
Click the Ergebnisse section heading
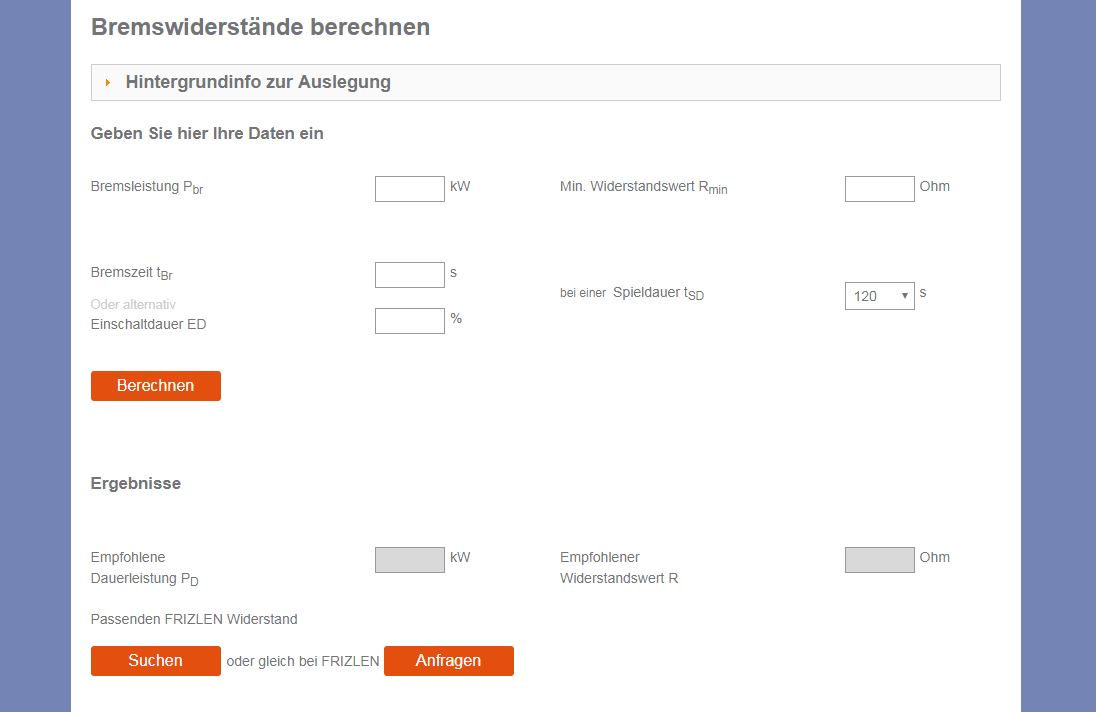[x=136, y=483]
